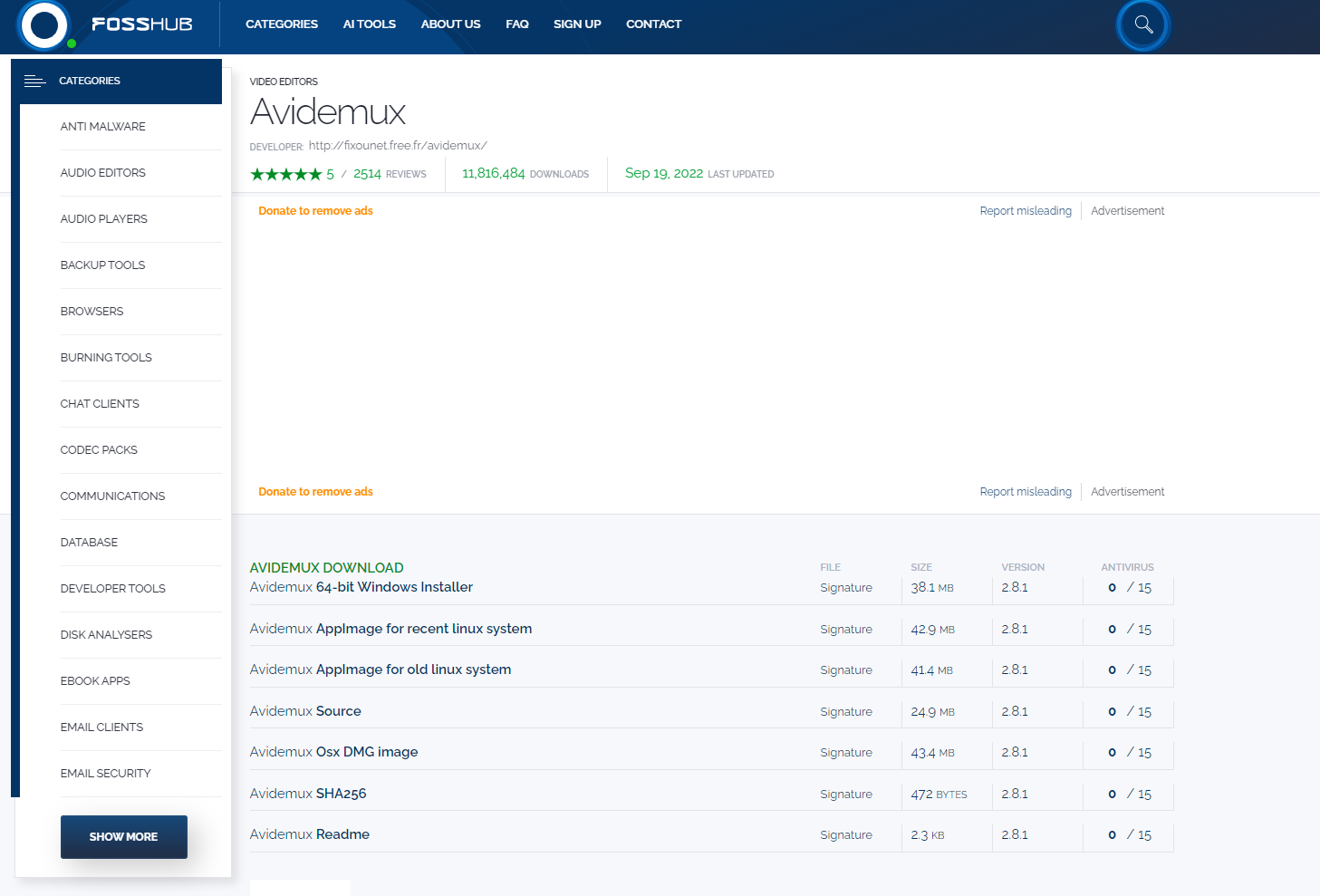
Task: Open Signature for Windows Installer row
Action: click(846, 588)
